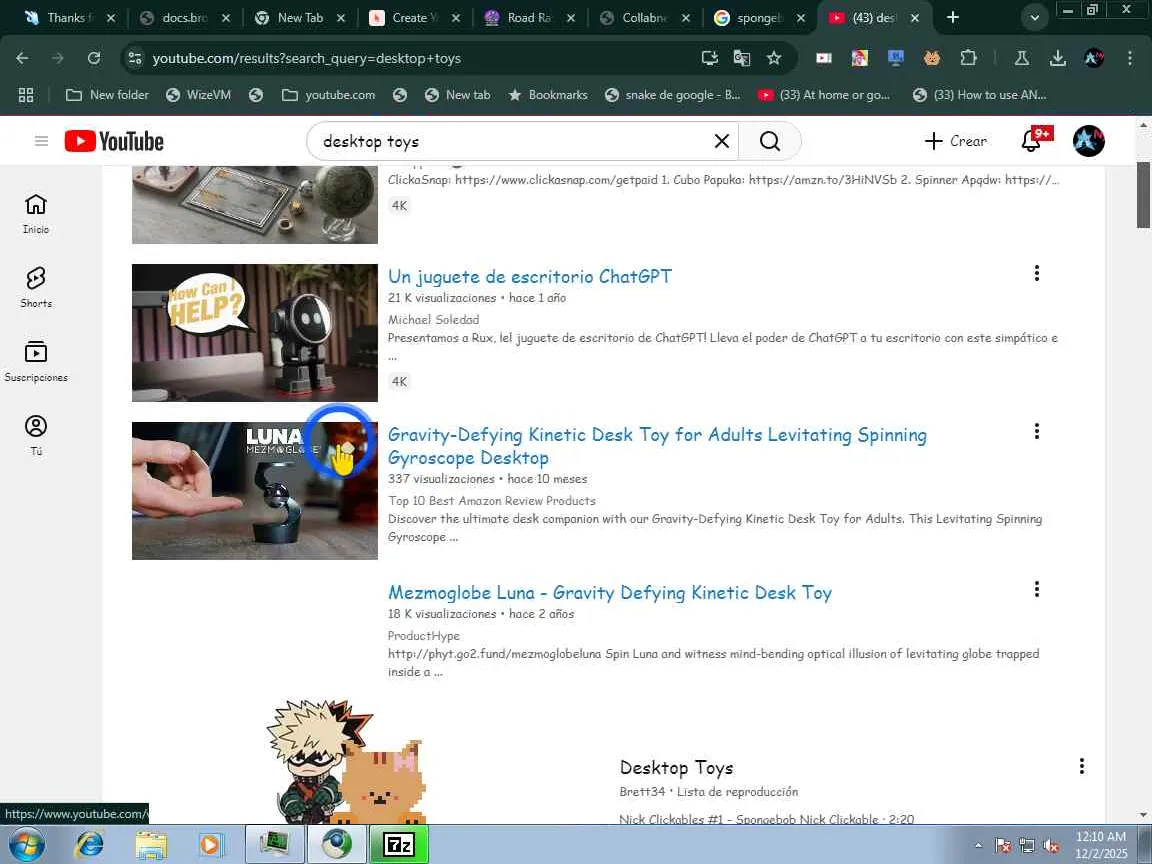Click browser back arrow

tap(22, 58)
